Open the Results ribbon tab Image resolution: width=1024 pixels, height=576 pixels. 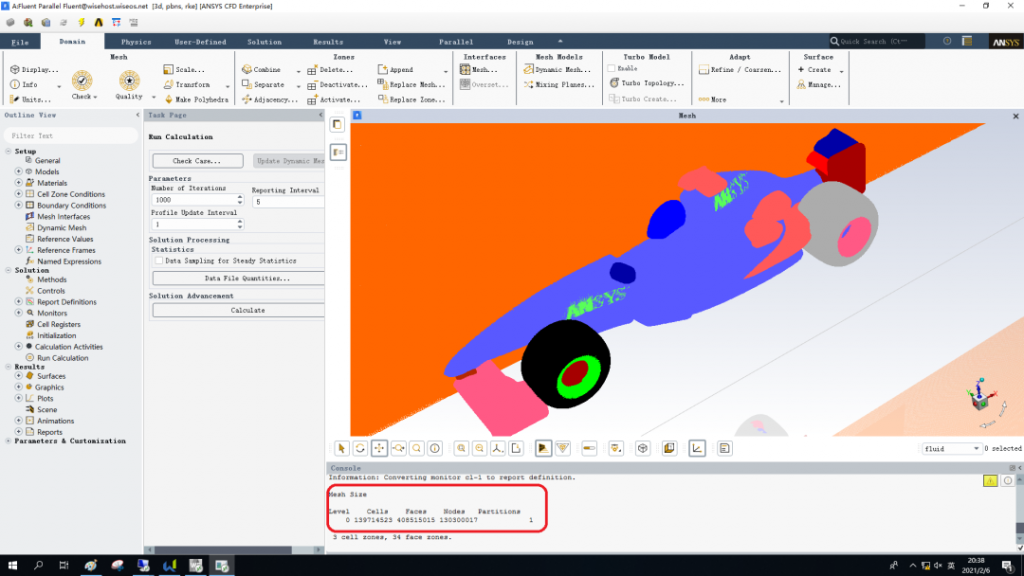pos(328,42)
